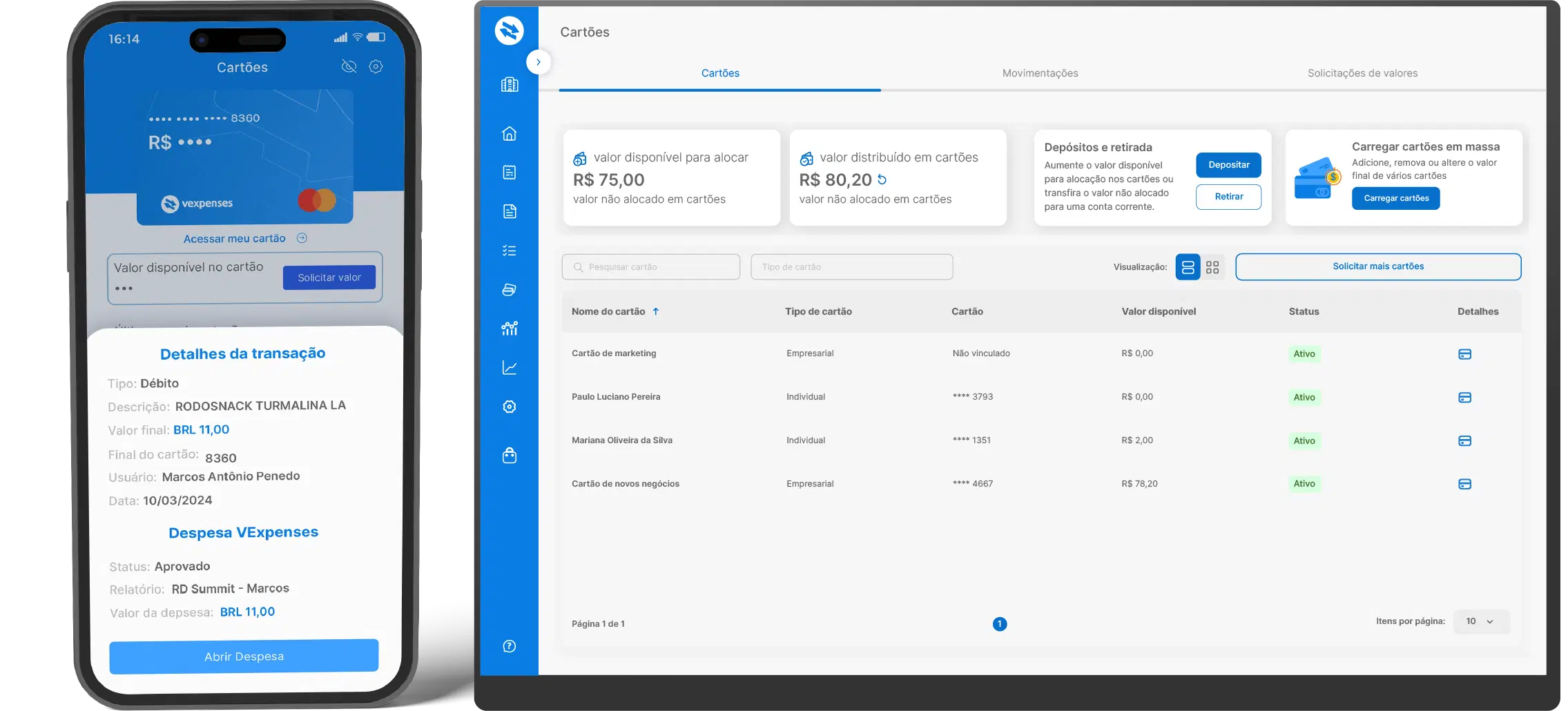Open the sidebar settings gear icon
This screenshot has height=711, width=1568.
click(509, 407)
